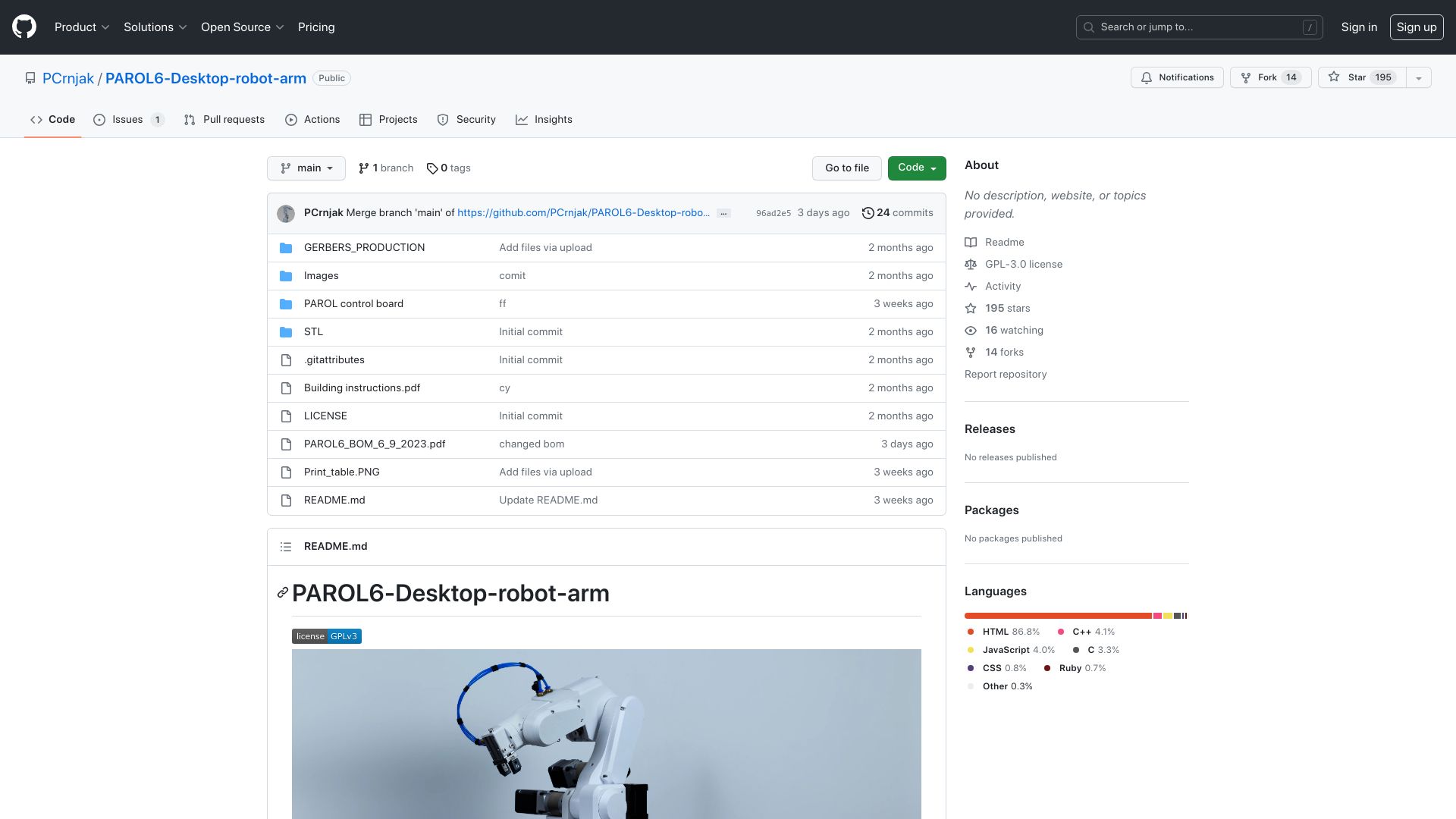
Task: Click the robot arm README image
Action: point(607,734)
